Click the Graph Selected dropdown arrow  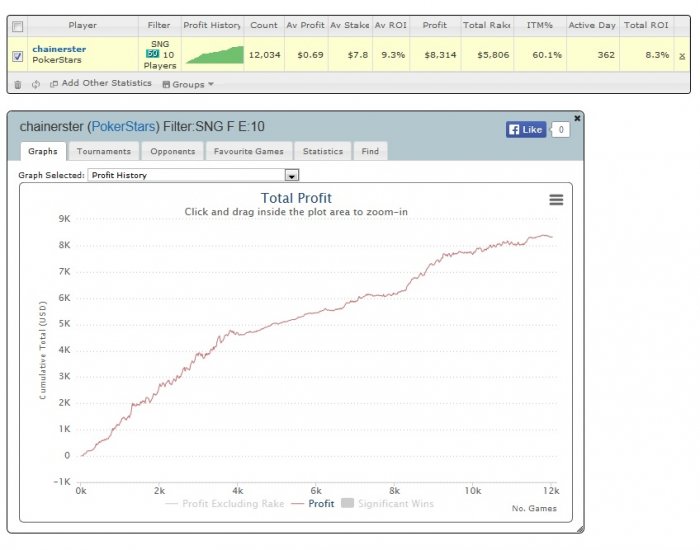292,175
